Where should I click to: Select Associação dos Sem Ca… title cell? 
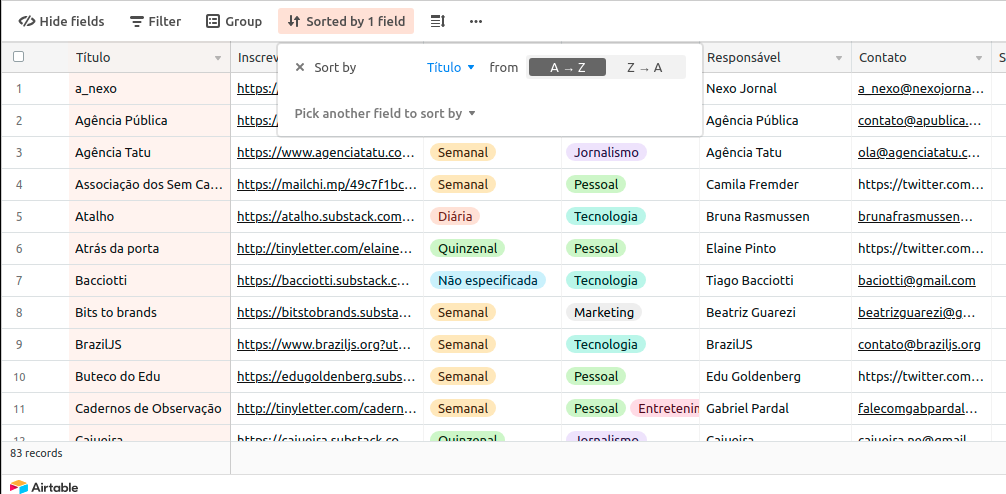pyautogui.click(x=149, y=185)
